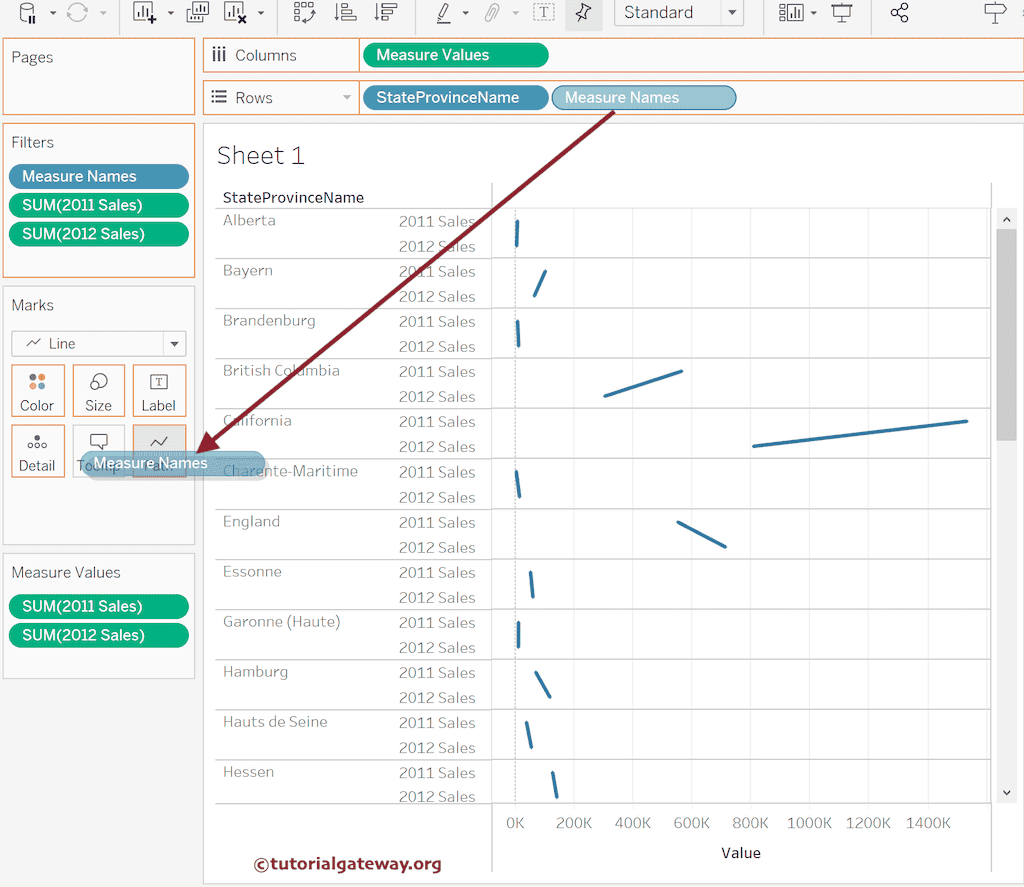Open the Color button on Marks card
The width and height of the screenshot is (1024, 887).
coord(37,391)
